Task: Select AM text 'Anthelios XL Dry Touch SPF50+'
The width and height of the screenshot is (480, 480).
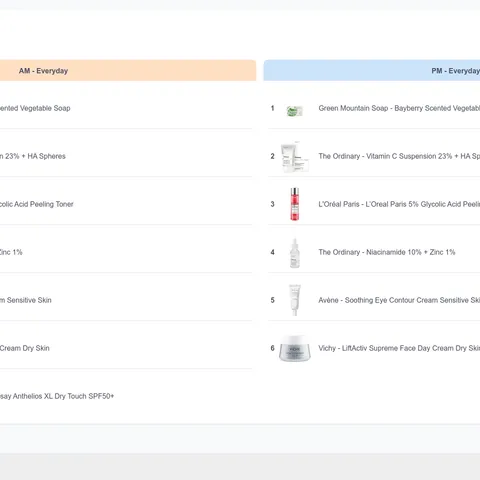Action: pos(63,396)
